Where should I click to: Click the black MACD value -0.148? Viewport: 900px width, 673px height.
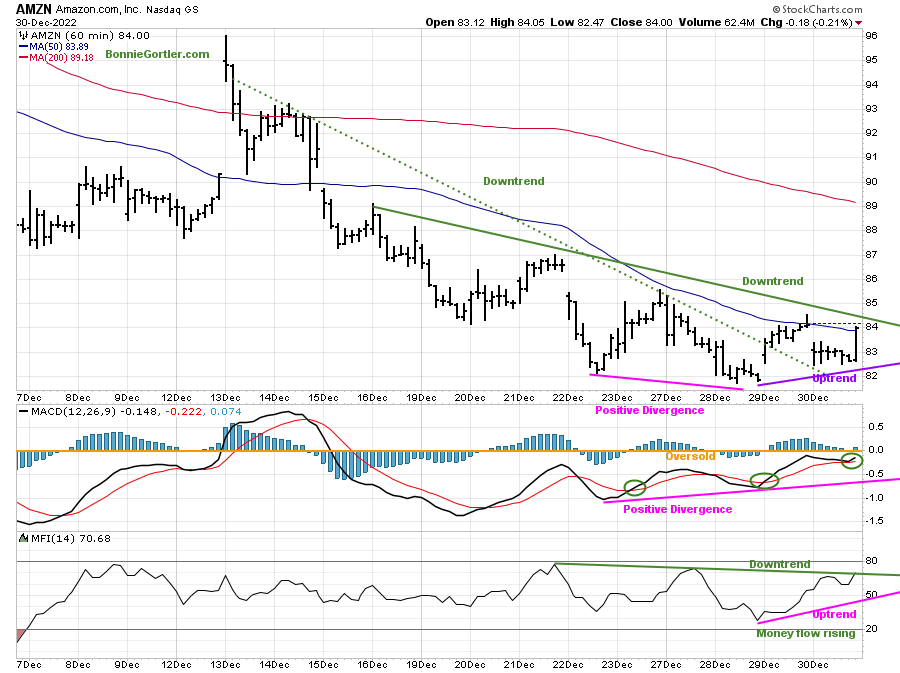138,411
